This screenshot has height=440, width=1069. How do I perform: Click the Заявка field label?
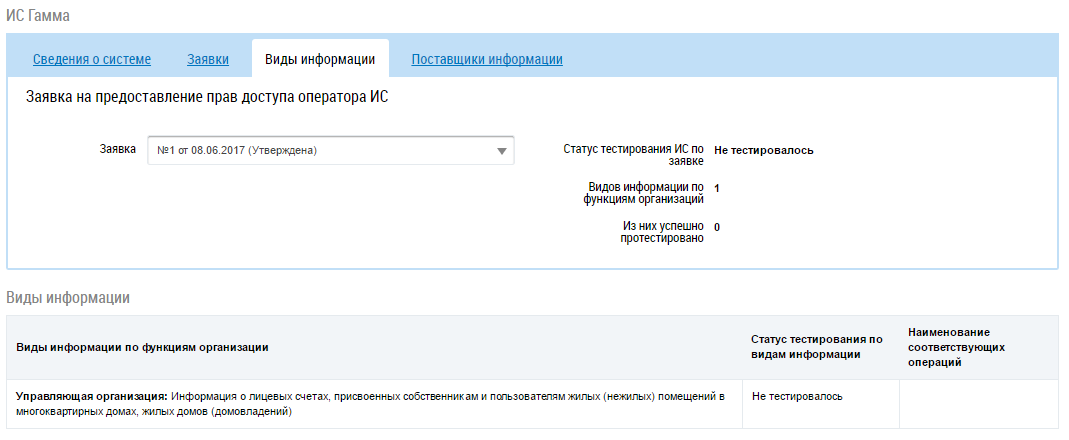coord(118,149)
